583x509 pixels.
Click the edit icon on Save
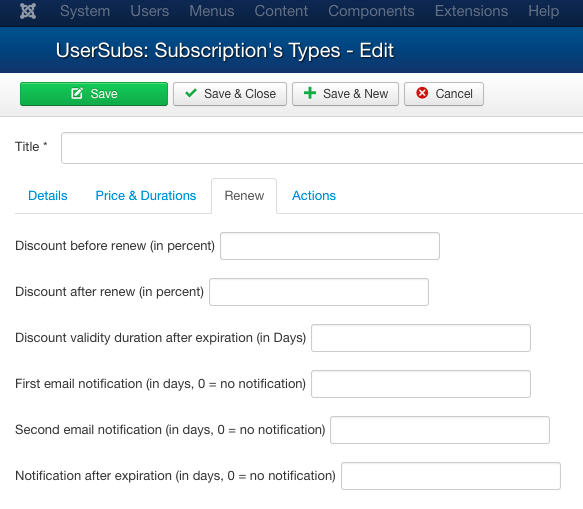pyautogui.click(x=77, y=93)
